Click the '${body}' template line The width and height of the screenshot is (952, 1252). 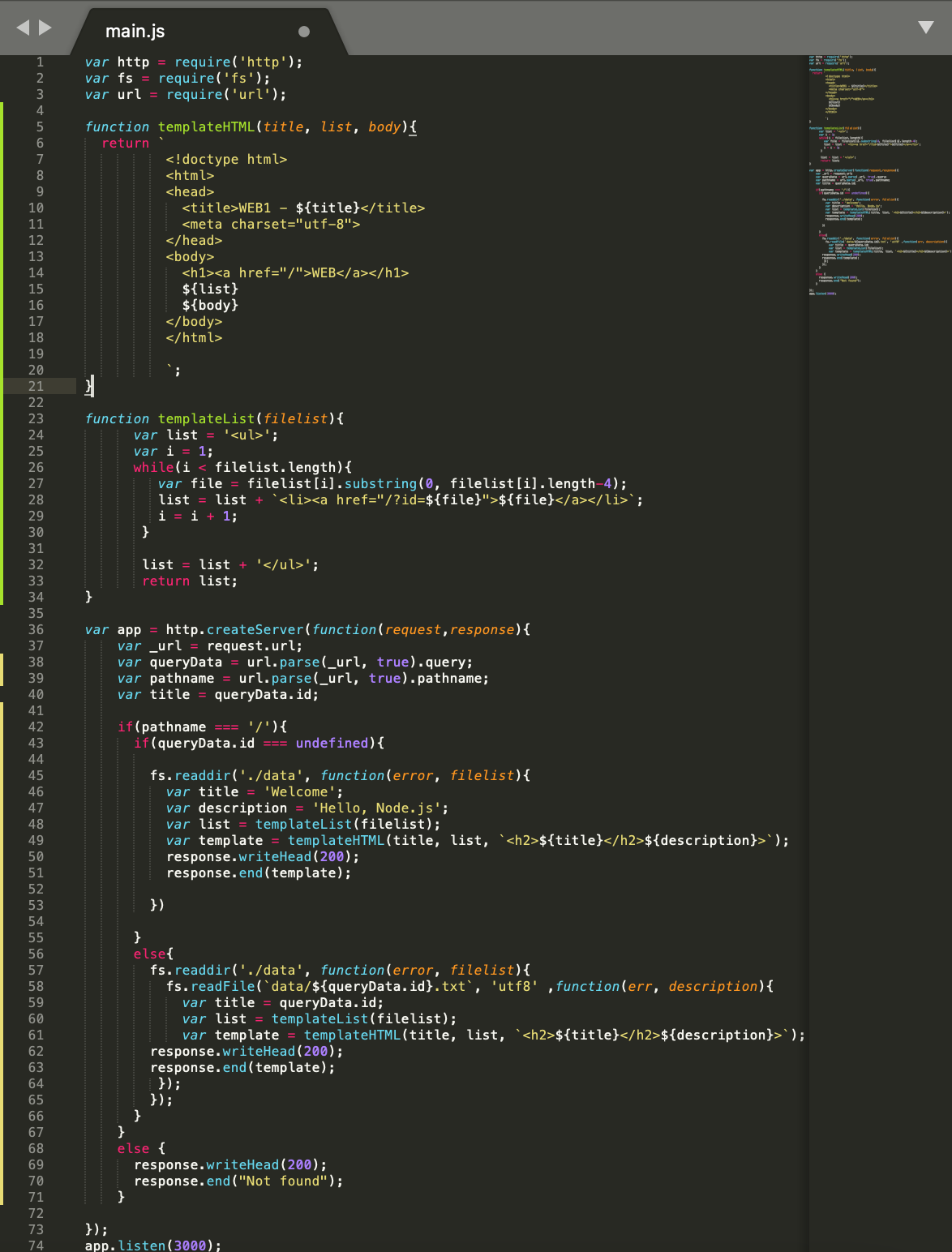(x=210, y=305)
